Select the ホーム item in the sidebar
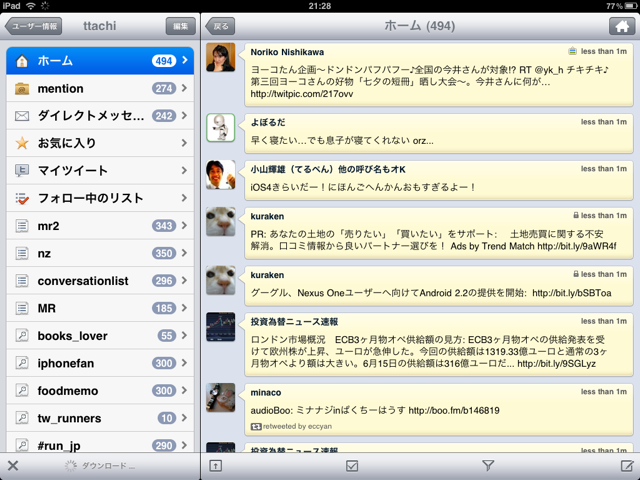 click(x=99, y=61)
